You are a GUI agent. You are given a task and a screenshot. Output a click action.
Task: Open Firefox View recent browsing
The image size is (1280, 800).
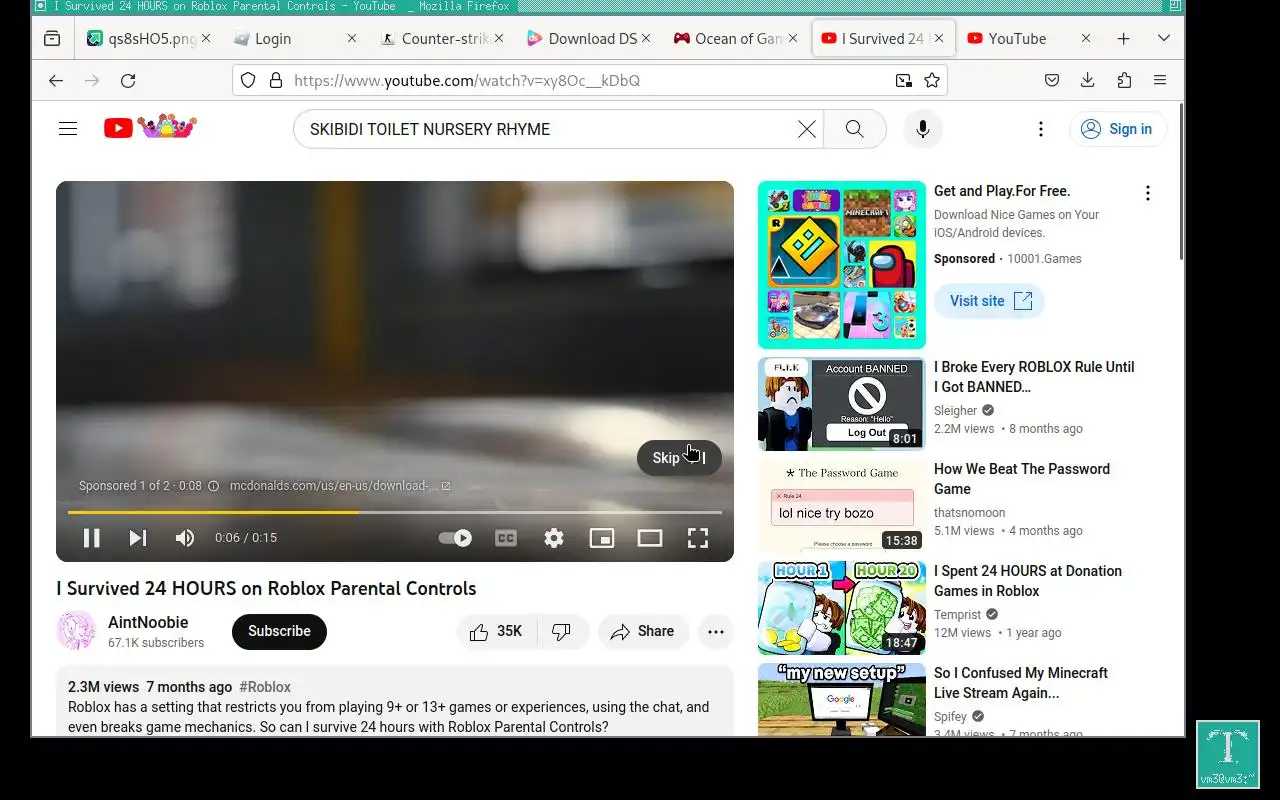click(52, 38)
